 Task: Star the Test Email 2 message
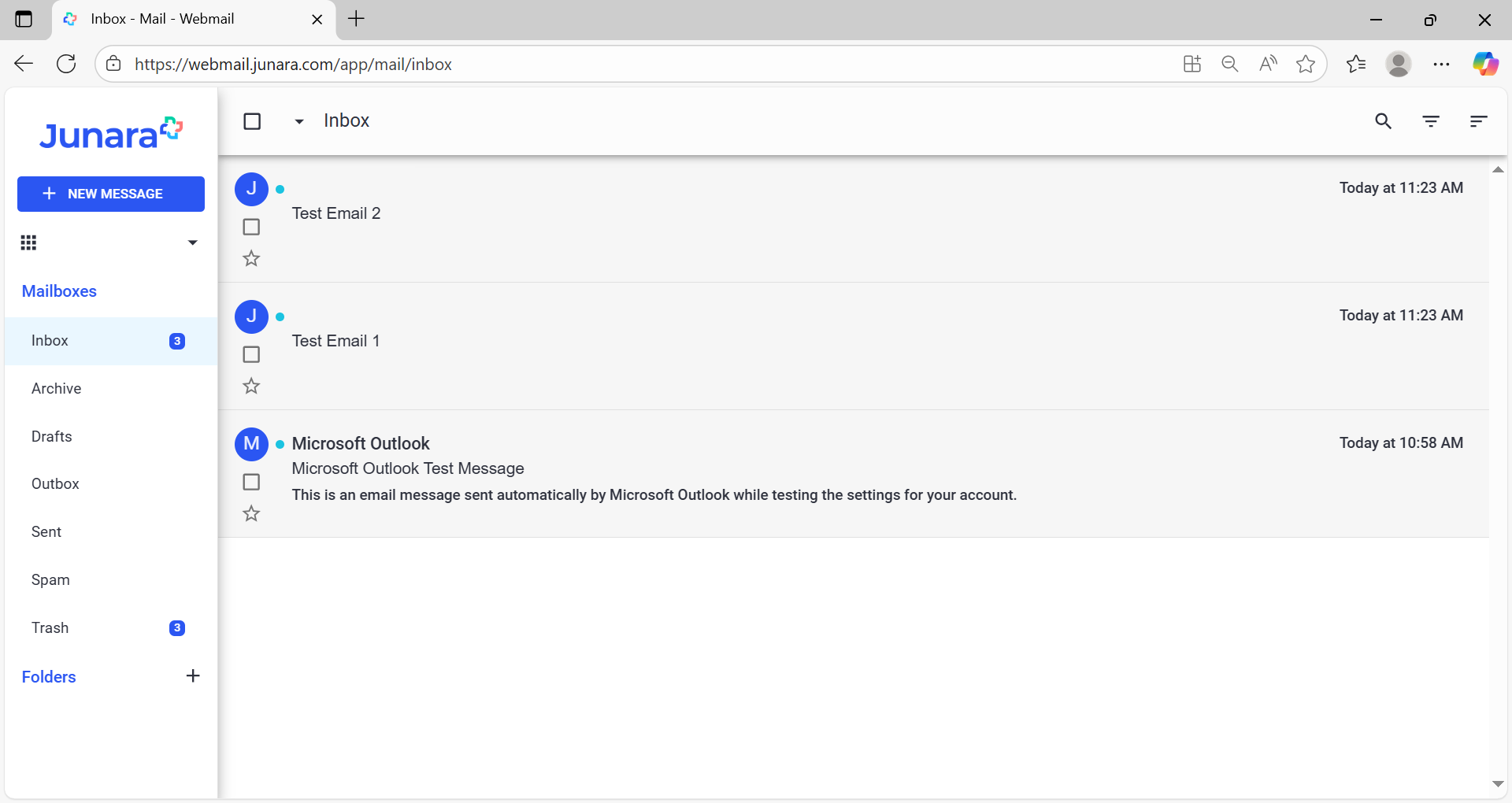(x=251, y=258)
